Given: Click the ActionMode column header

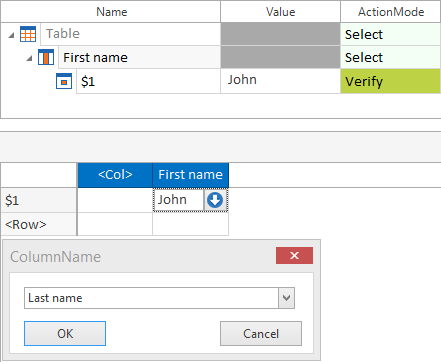Looking at the screenshot, I should [x=390, y=12].
